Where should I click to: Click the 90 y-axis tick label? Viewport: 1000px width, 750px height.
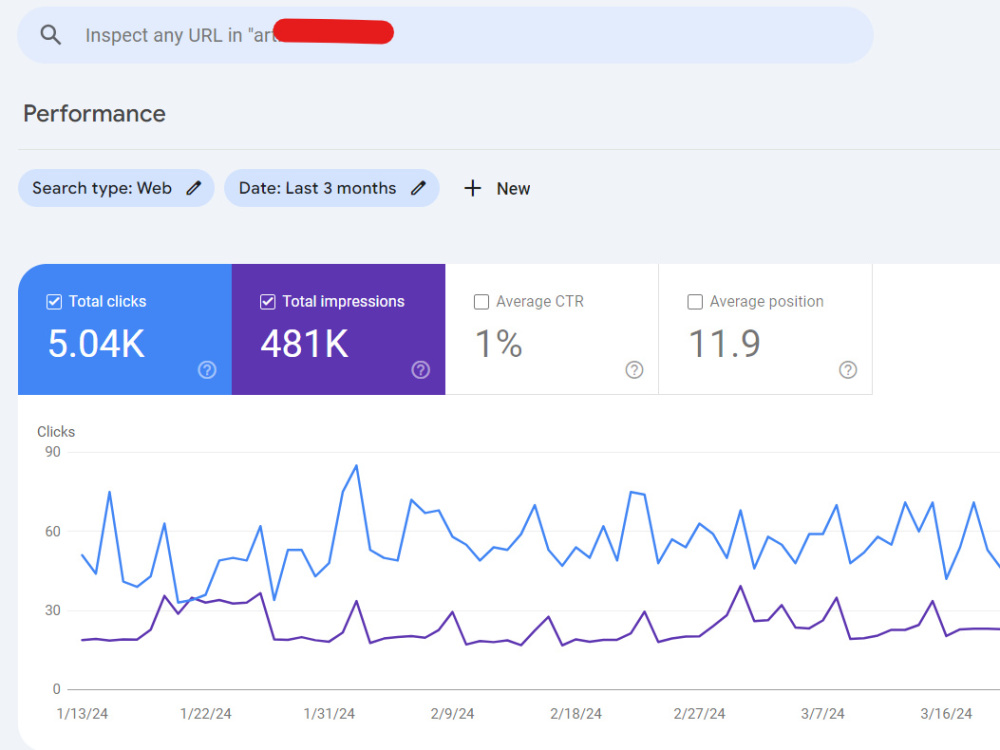(53, 452)
